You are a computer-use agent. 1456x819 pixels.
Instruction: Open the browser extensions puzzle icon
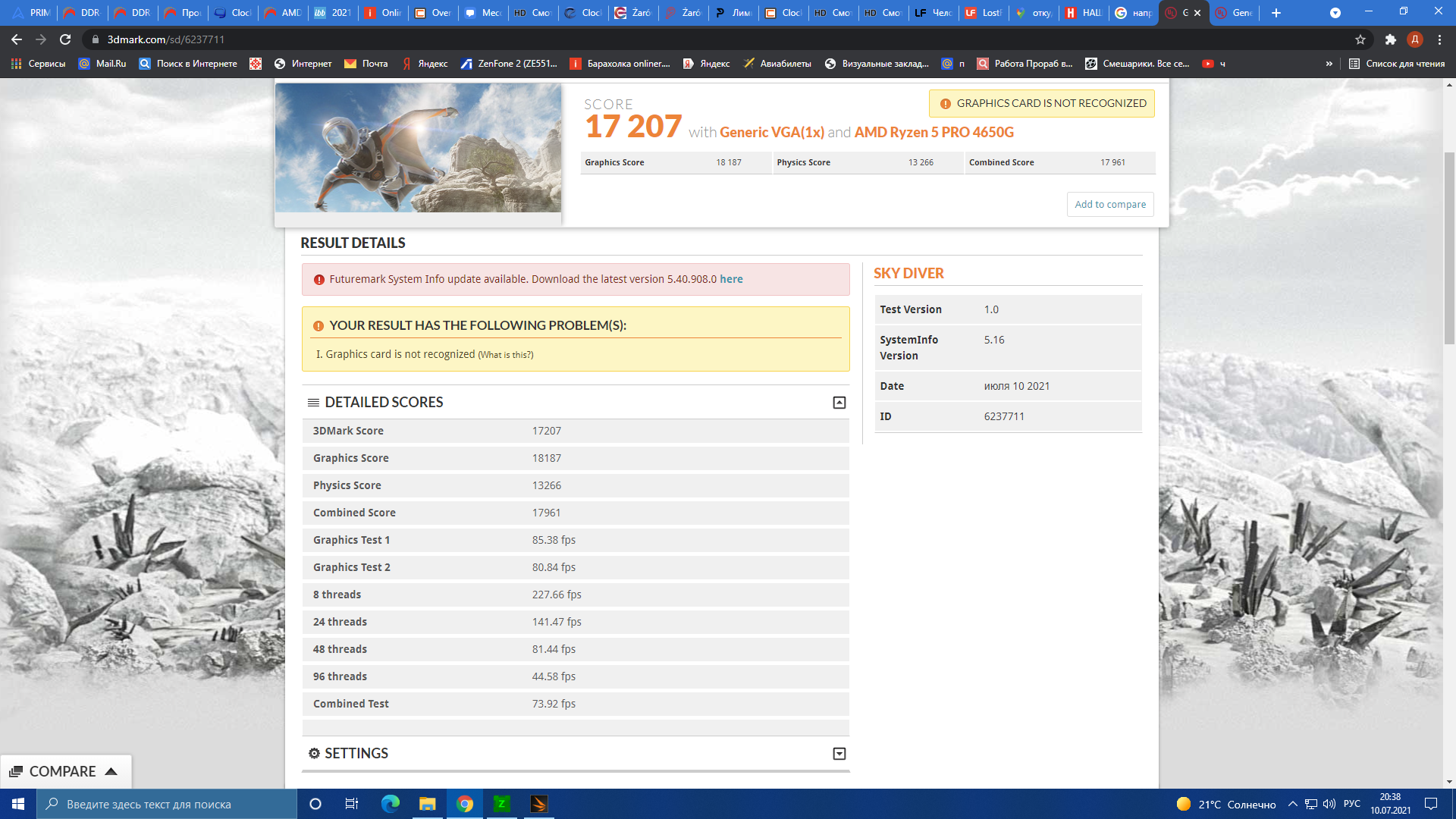[1390, 39]
